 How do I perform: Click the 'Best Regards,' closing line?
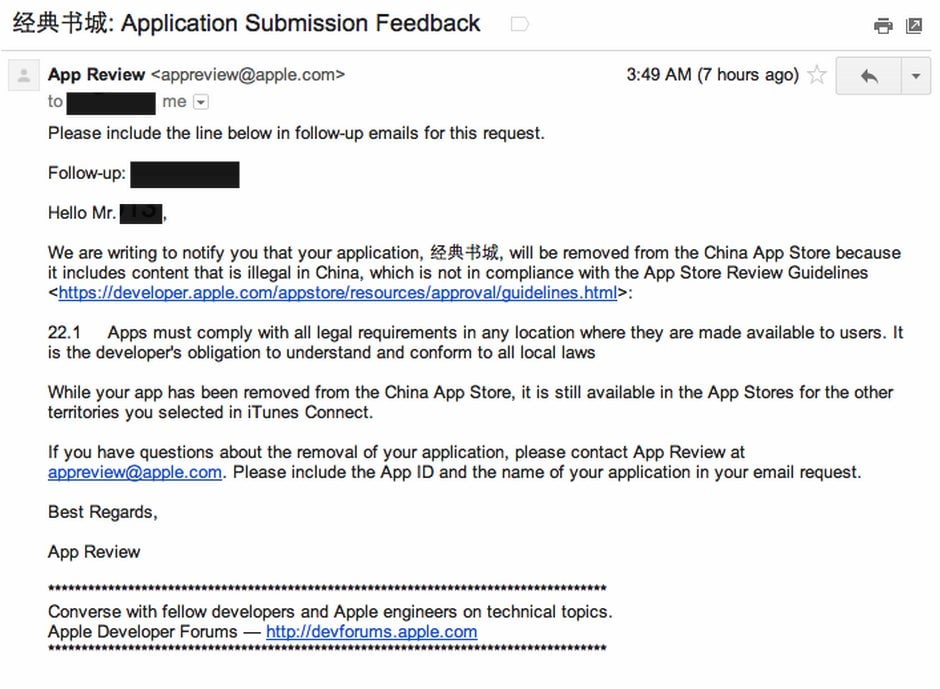click(103, 512)
